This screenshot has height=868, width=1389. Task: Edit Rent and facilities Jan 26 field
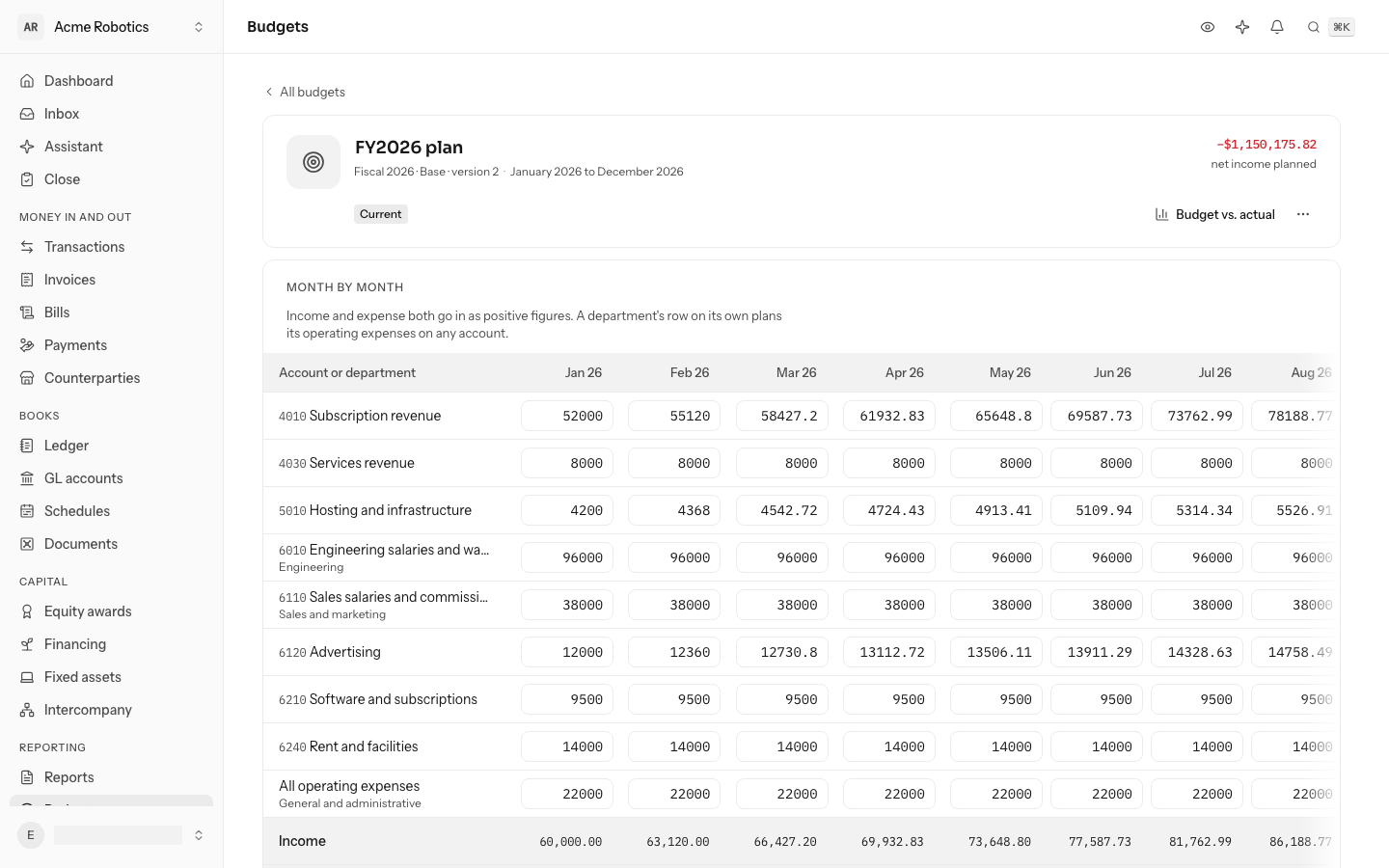click(x=567, y=746)
